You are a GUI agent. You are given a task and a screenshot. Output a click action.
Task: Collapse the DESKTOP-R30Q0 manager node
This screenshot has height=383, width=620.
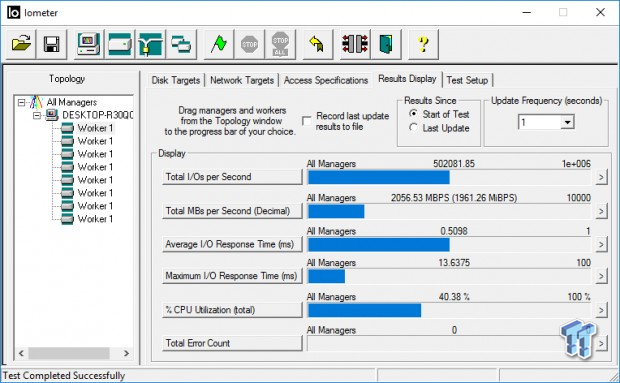point(37,116)
